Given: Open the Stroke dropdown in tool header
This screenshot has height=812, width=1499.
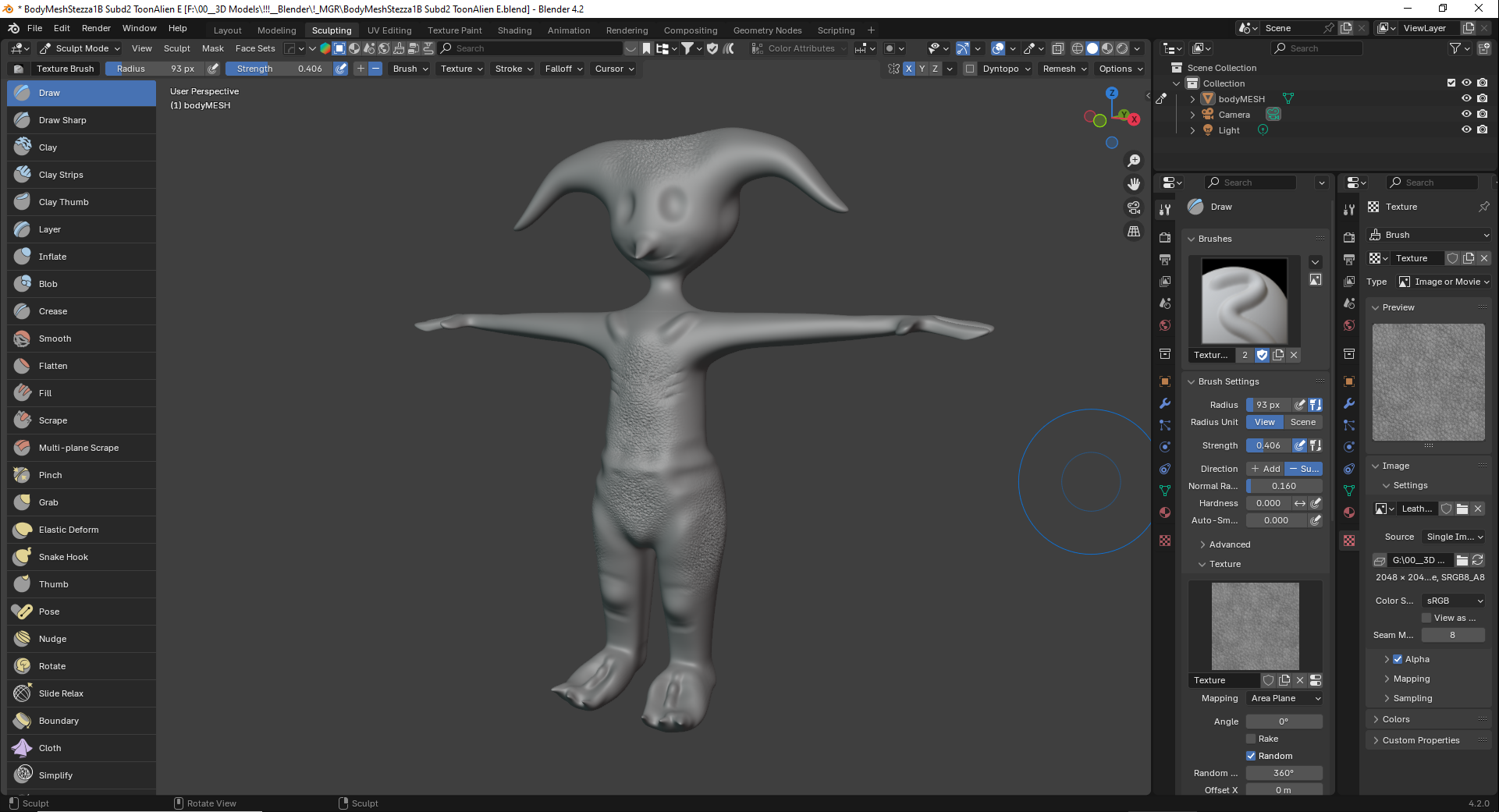Looking at the screenshot, I should [513, 69].
